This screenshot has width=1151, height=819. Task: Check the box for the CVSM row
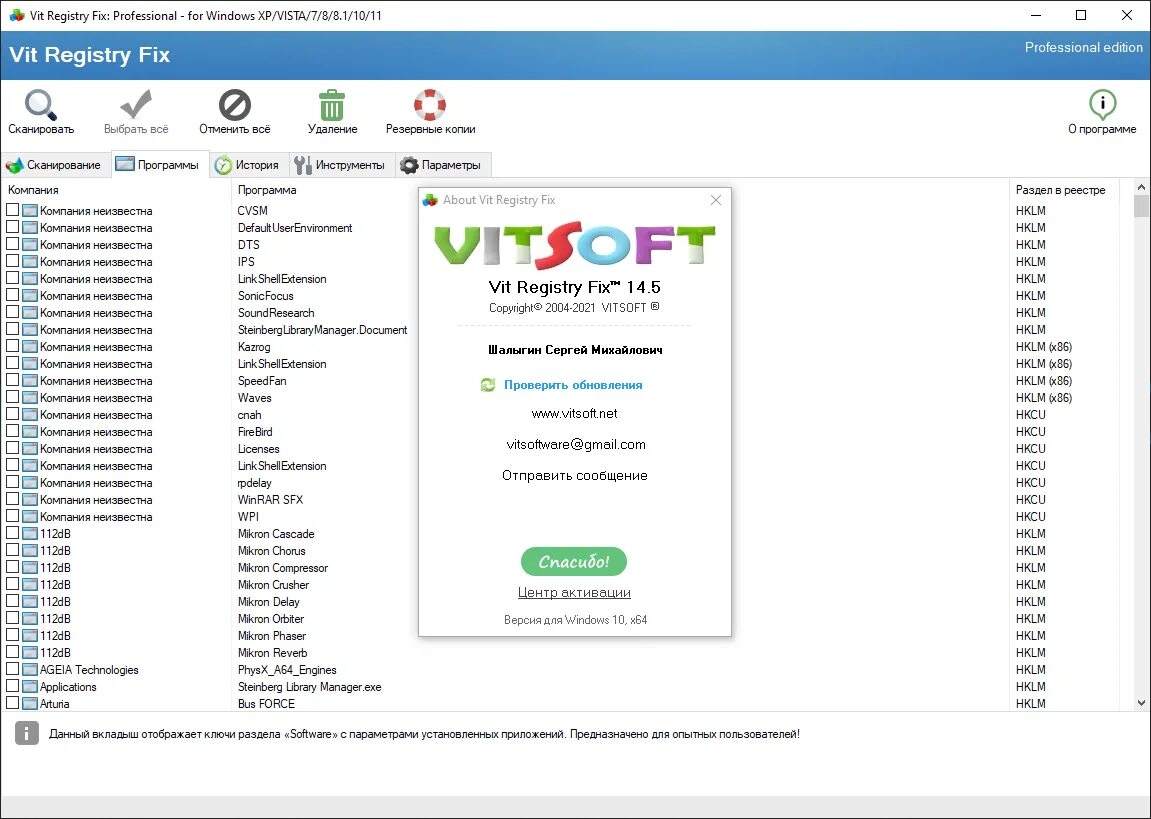[12, 210]
